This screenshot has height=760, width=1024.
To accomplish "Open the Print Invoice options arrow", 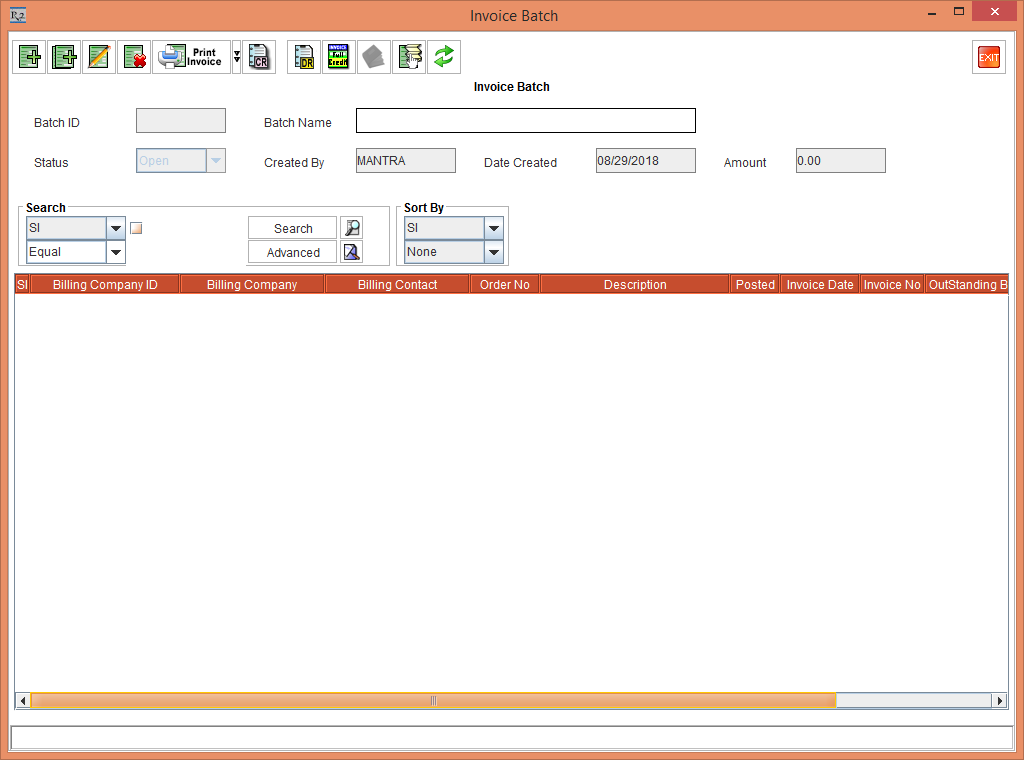I will (237, 57).
